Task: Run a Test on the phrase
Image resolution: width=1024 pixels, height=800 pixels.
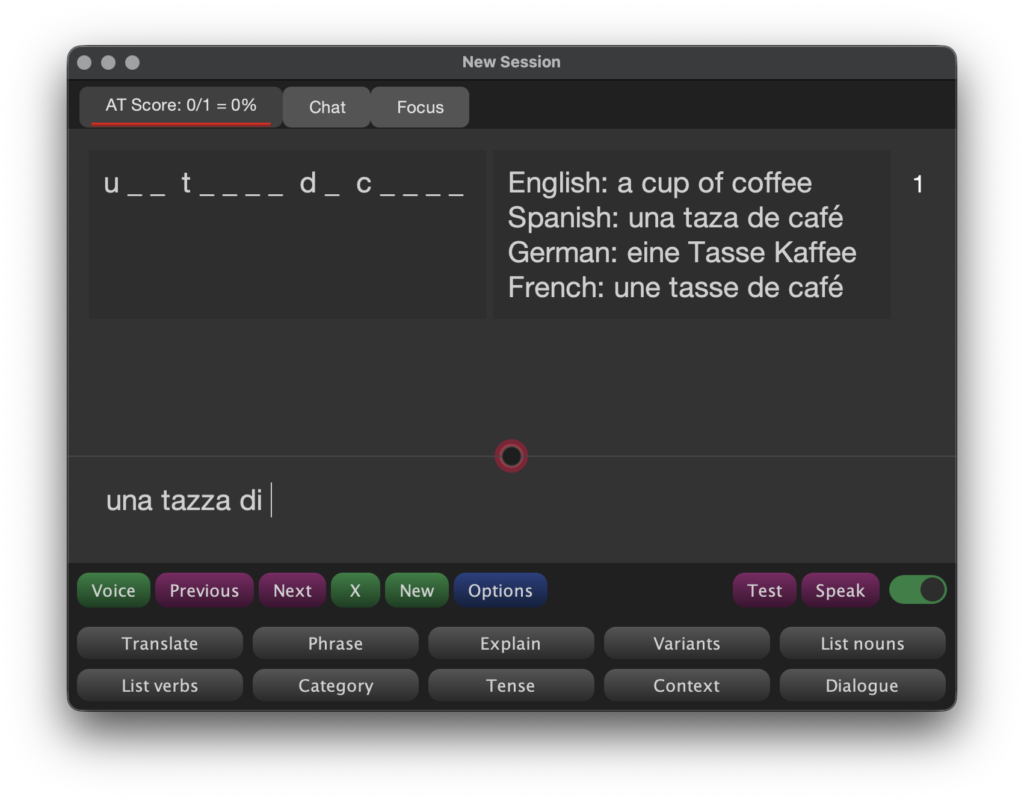Action: coord(764,590)
